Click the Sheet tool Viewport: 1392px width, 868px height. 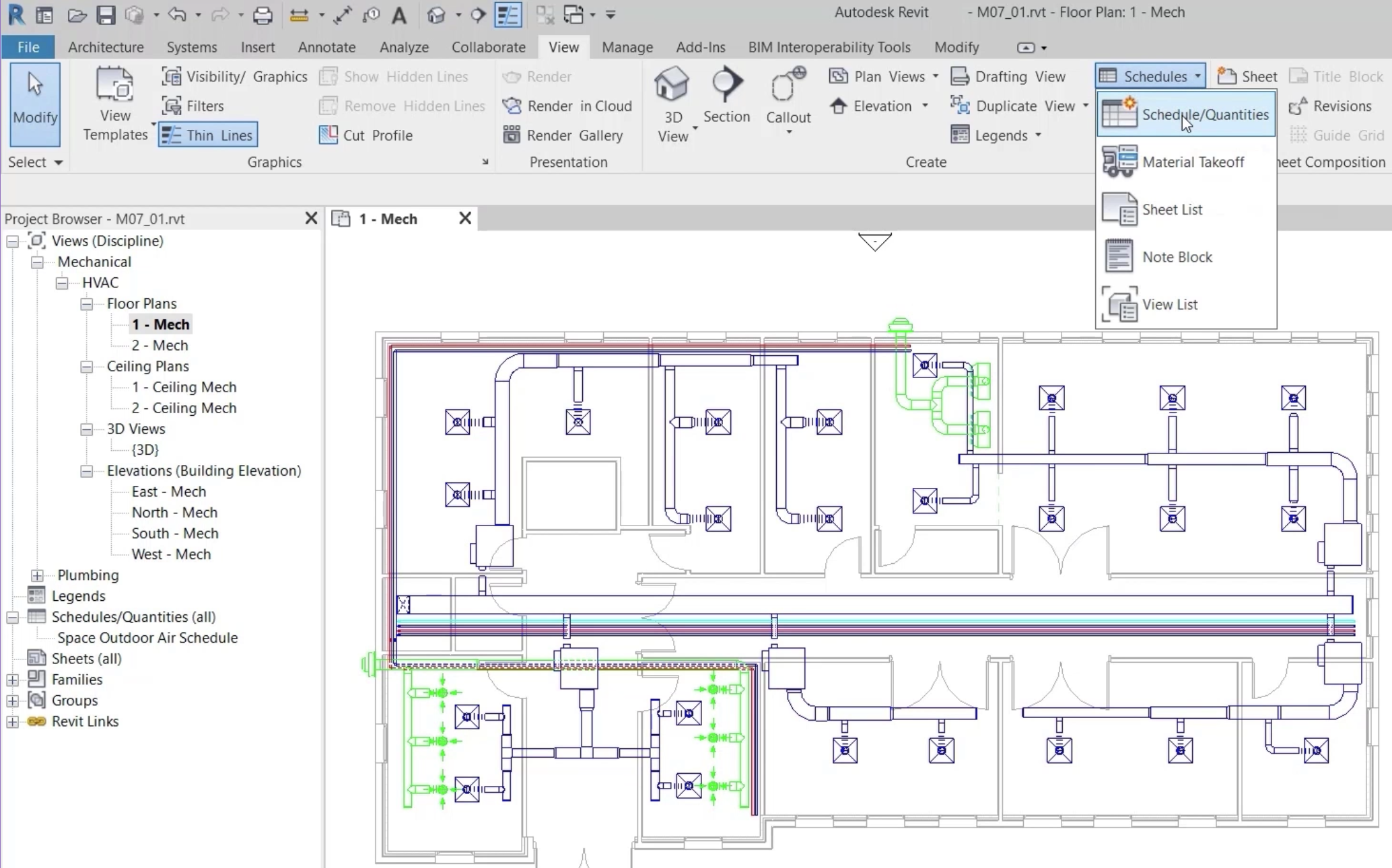coord(1247,77)
